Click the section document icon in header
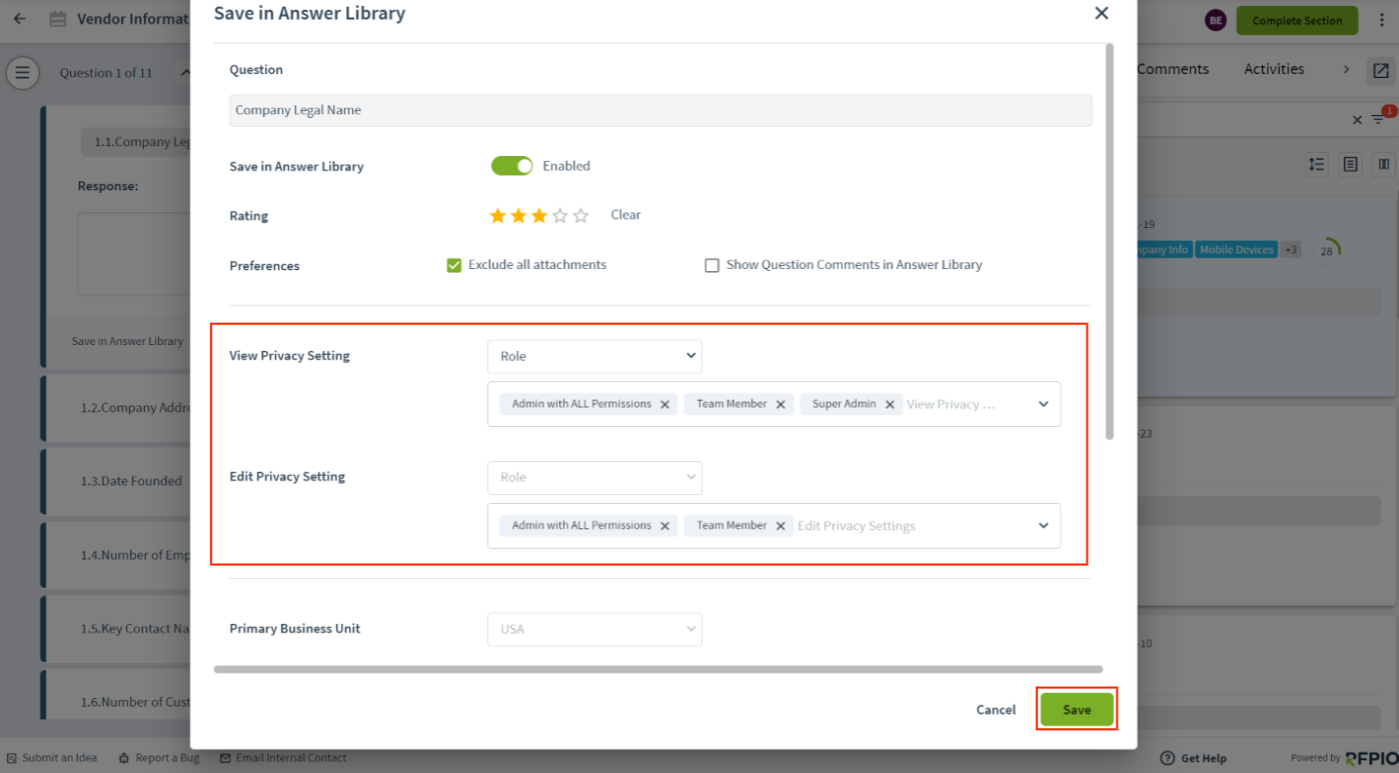The image size is (1399, 773). [58, 19]
